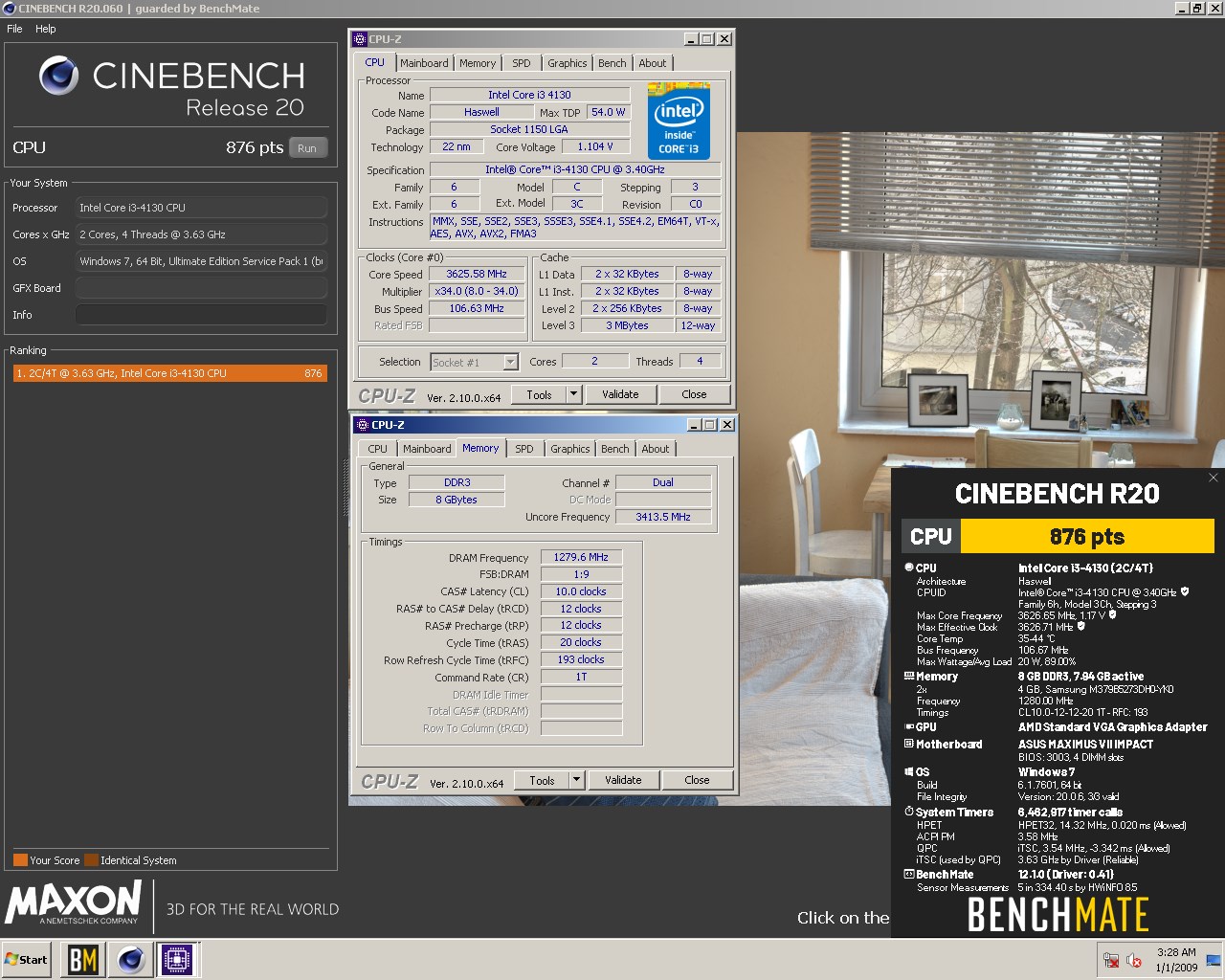Screen dimensions: 1225x980
Task: Open the About tab in the CPU-Z processor window
Action: tap(653, 63)
